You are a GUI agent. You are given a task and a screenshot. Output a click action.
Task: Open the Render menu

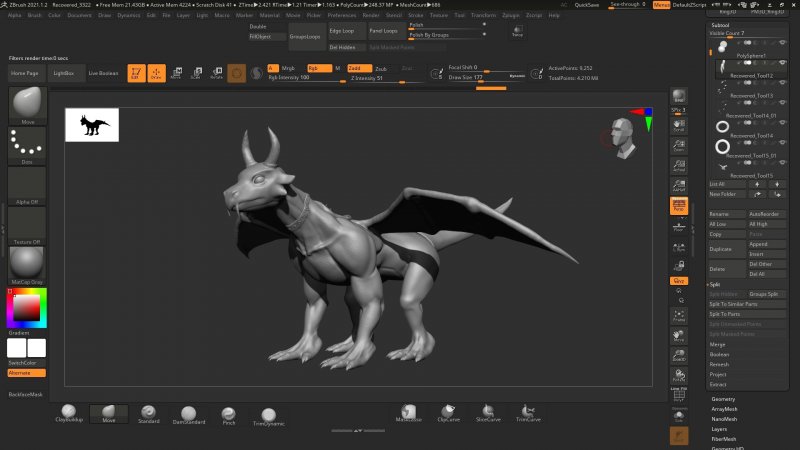tap(371, 15)
